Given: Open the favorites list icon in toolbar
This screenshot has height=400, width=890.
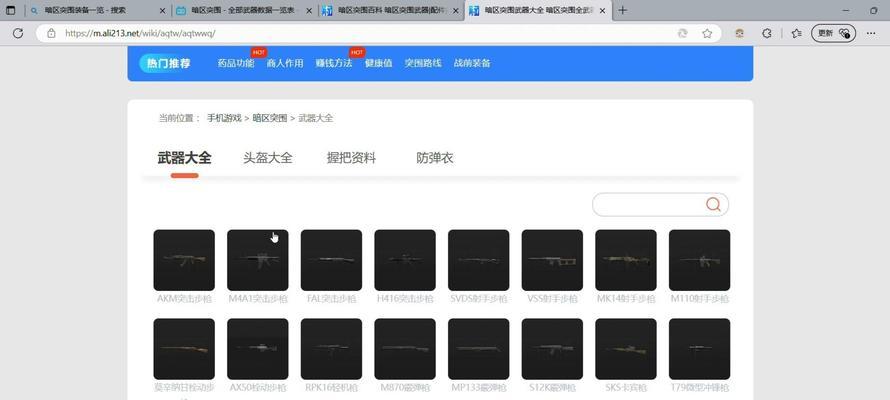Looking at the screenshot, I should tap(796, 33).
